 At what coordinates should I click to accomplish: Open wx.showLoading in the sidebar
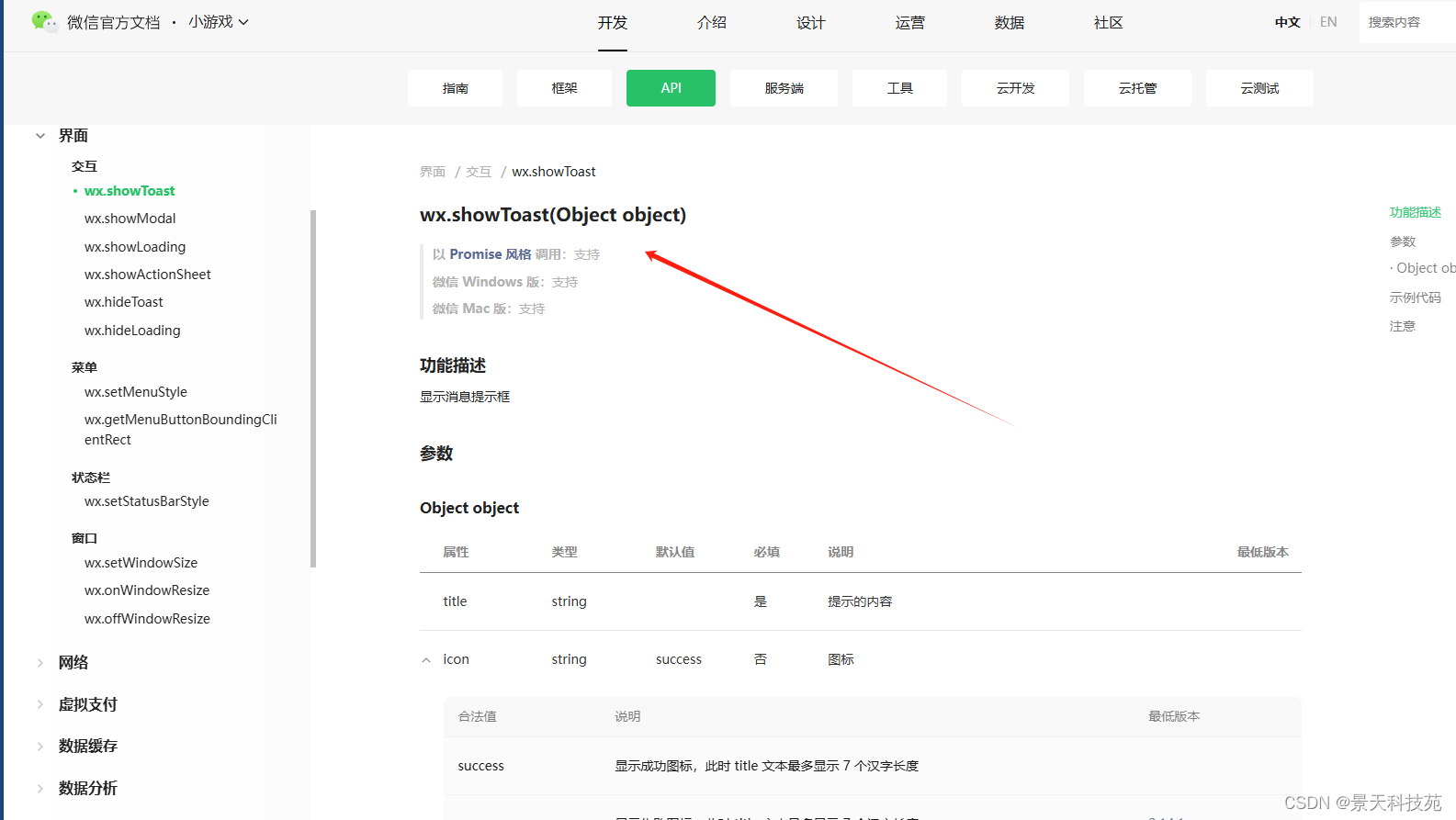click(135, 247)
